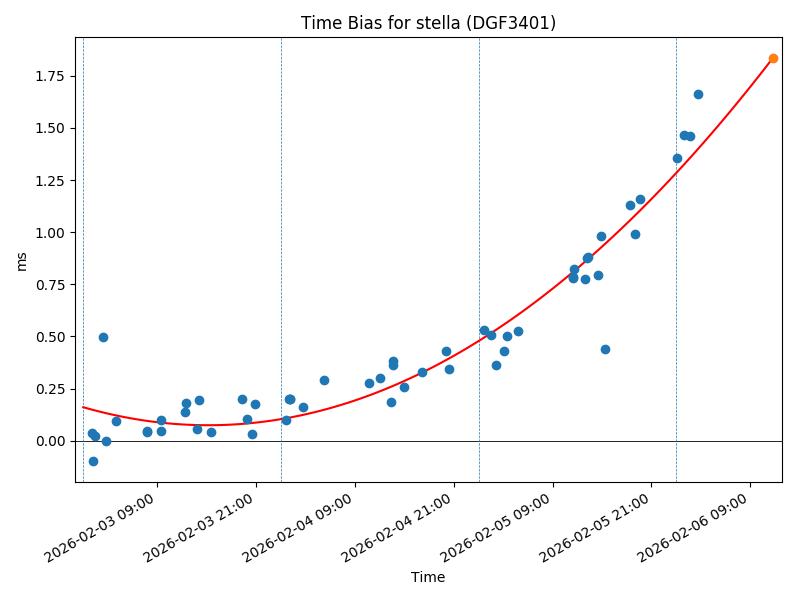Viewport: 800px width, 600px height.
Task: Click the plot title 'Time Bias for stella (DGF3401)'
Action: tap(428, 23)
